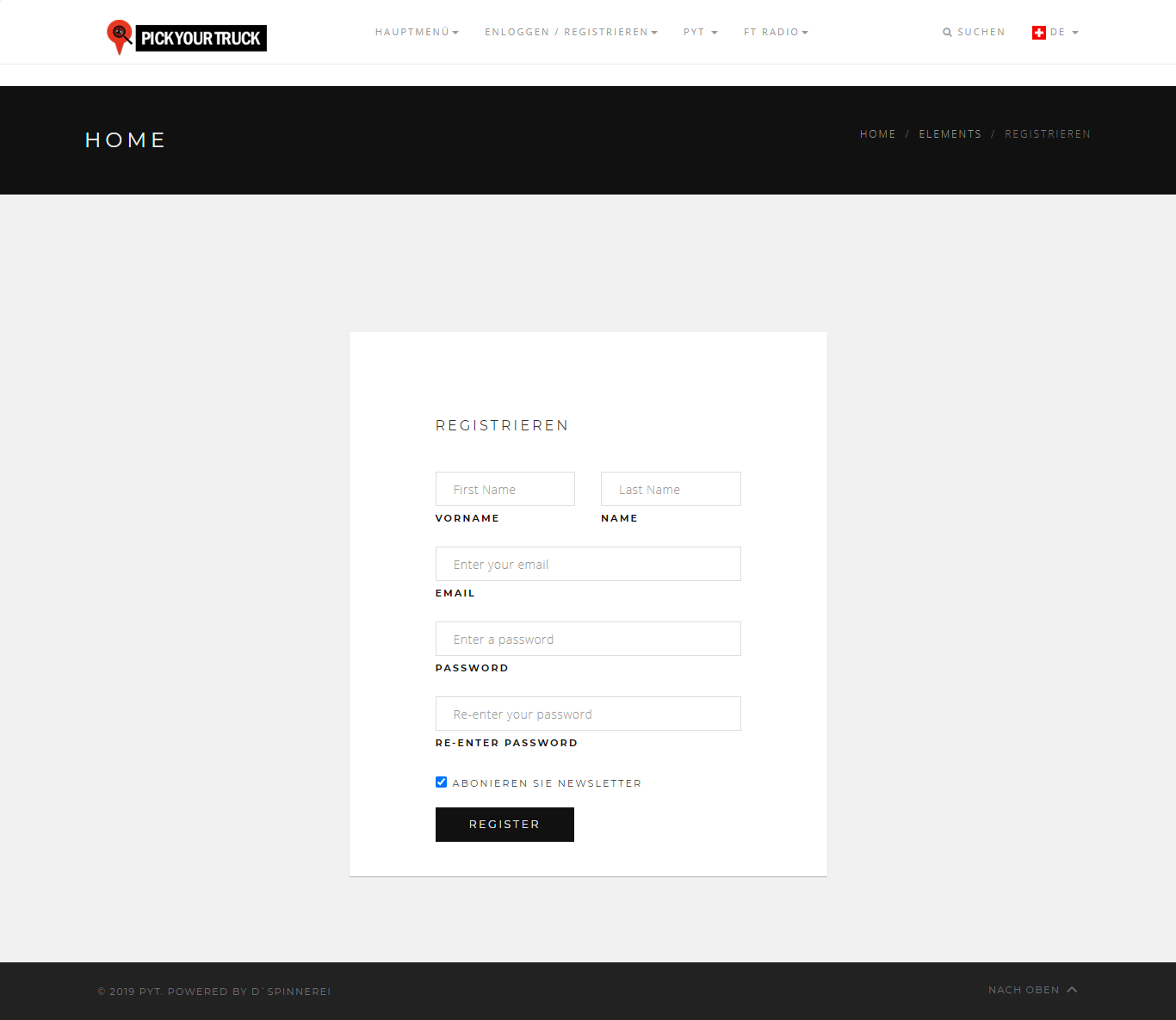Open the Enloggen / Registrieren dropdown
Image resolution: width=1176 pixels, height=1020 pixels.
(571, 33)
